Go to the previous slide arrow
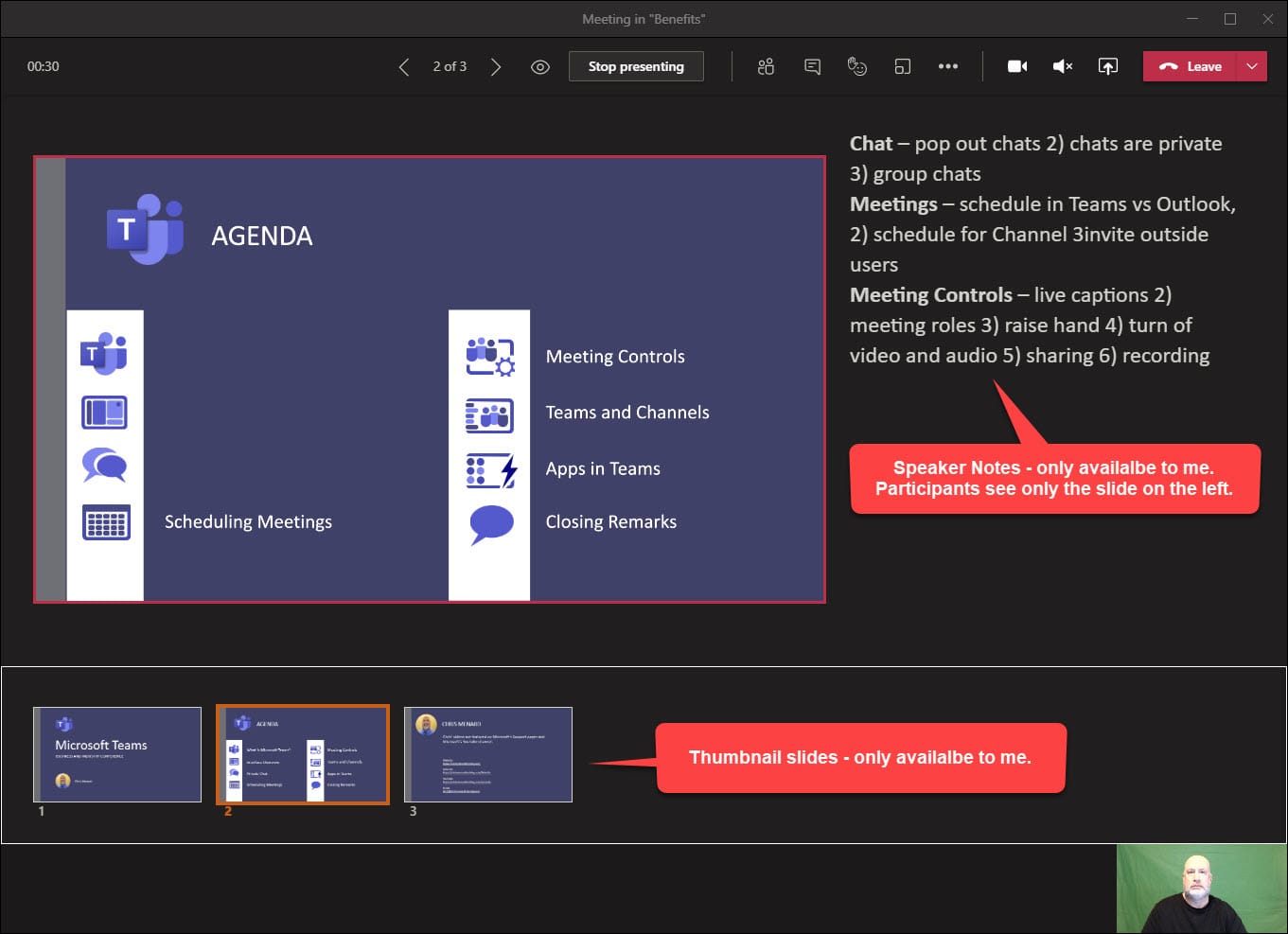The height and width of the screenshot is (934, 1288). coord(404,67)
